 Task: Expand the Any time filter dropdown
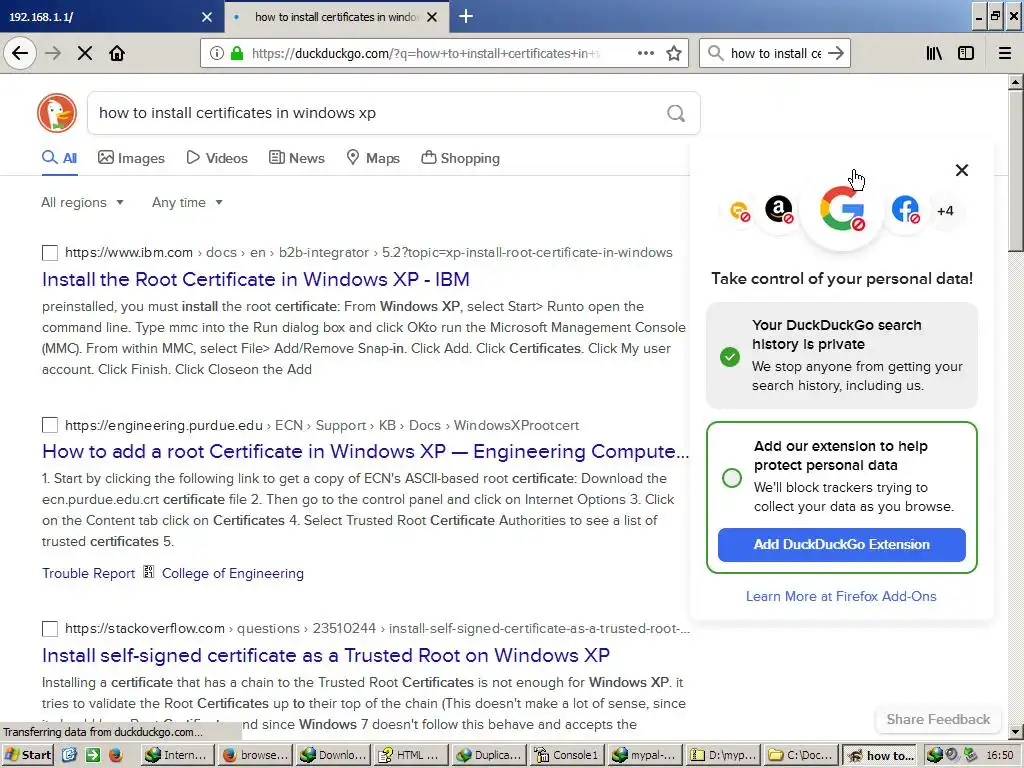pos(187,202)
